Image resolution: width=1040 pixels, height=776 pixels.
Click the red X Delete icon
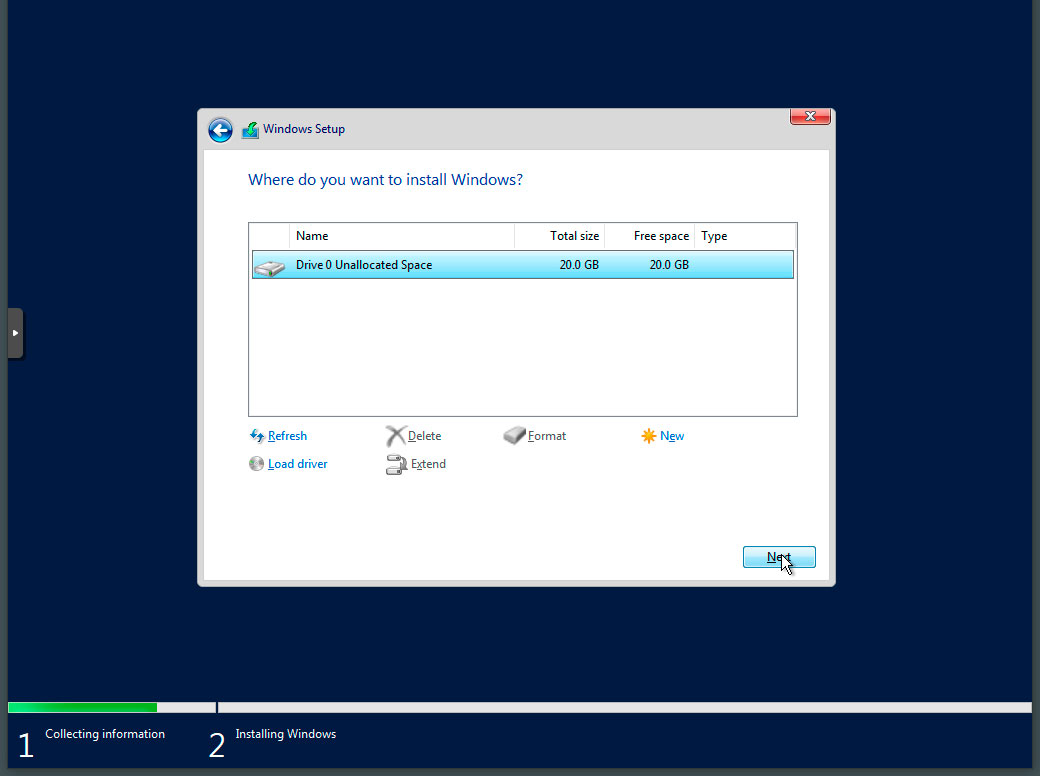click(x=398, y=435)
